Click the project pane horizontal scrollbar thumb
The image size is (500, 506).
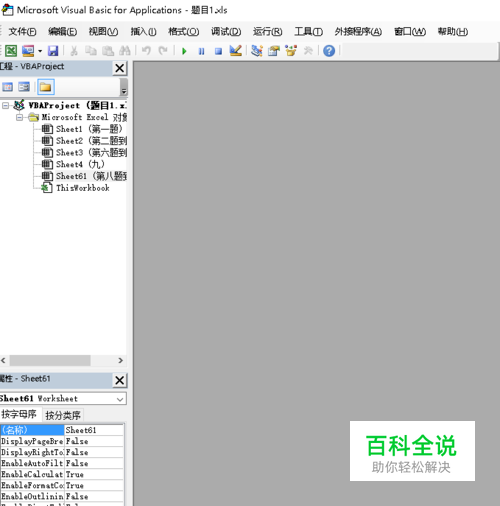coord(50,361)
